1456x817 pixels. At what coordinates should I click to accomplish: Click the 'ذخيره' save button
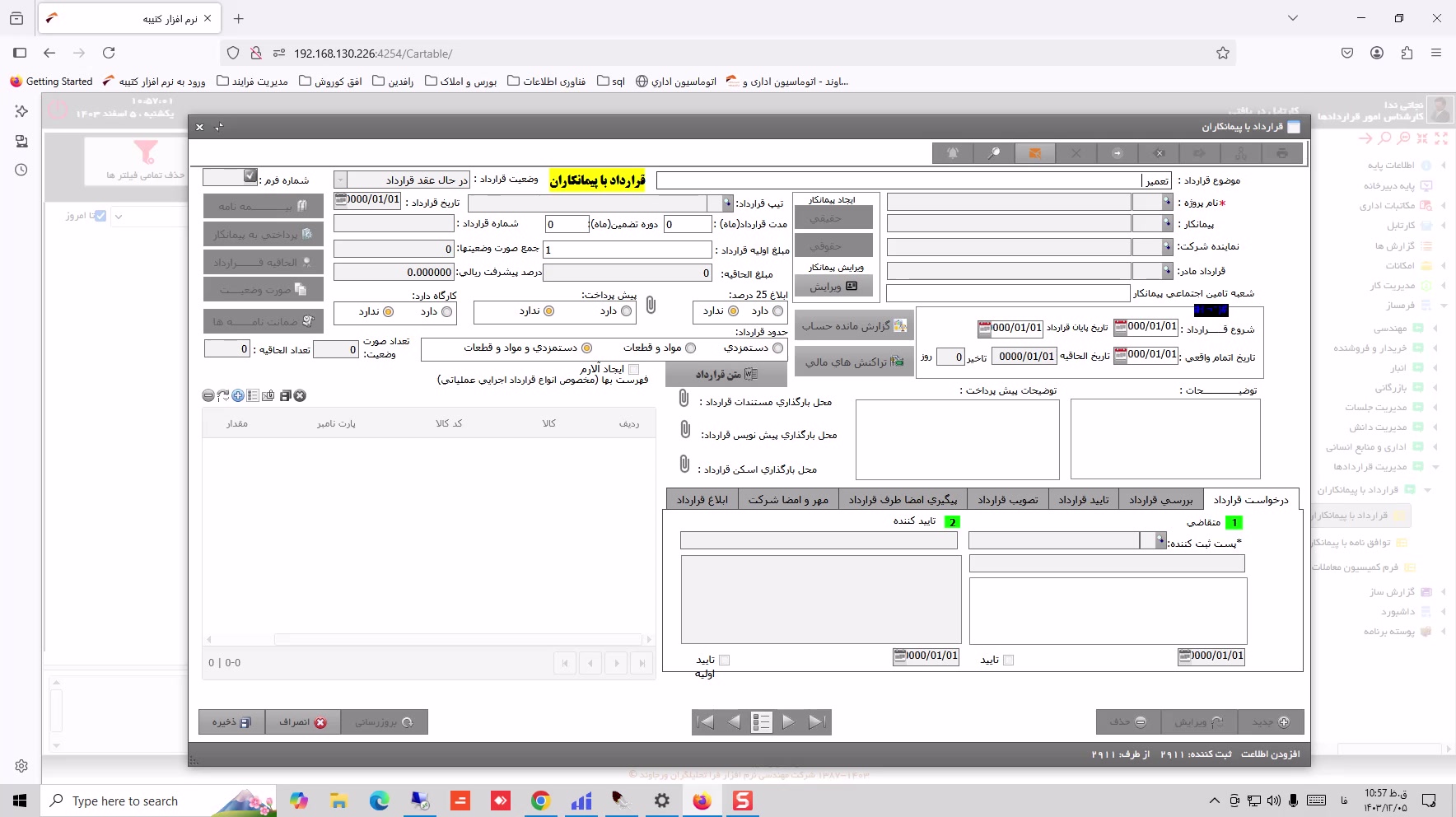pos(231,722)
